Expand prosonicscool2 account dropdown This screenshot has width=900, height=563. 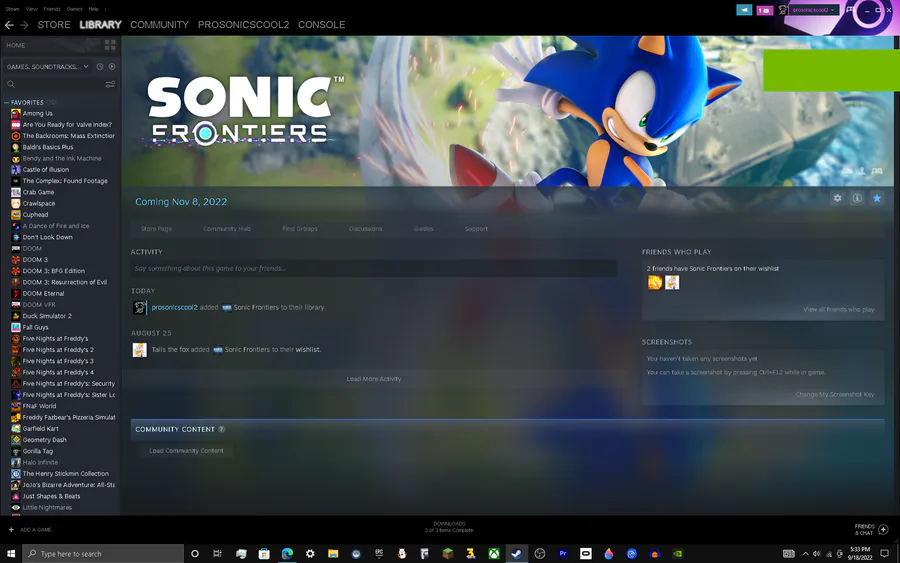tap(814, 10)
